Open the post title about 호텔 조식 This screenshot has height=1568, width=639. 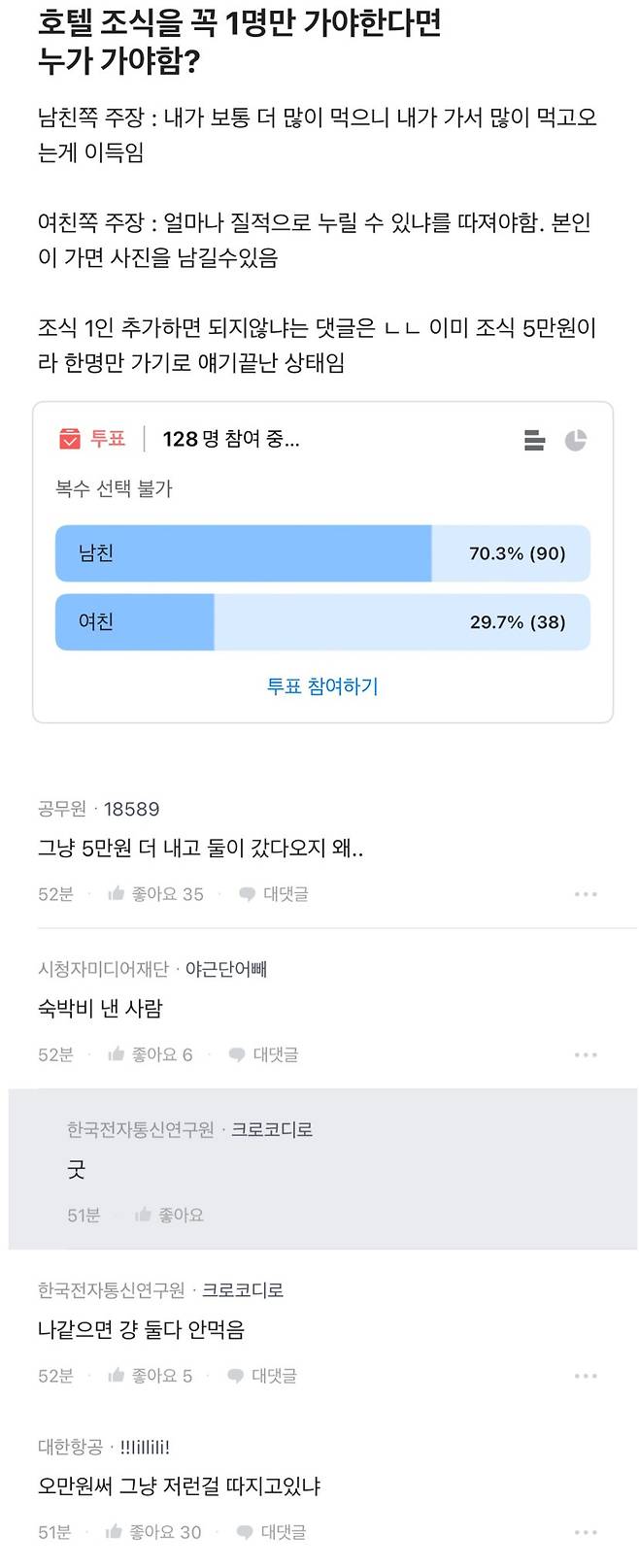pyautogui.click(x=240, y=42)
